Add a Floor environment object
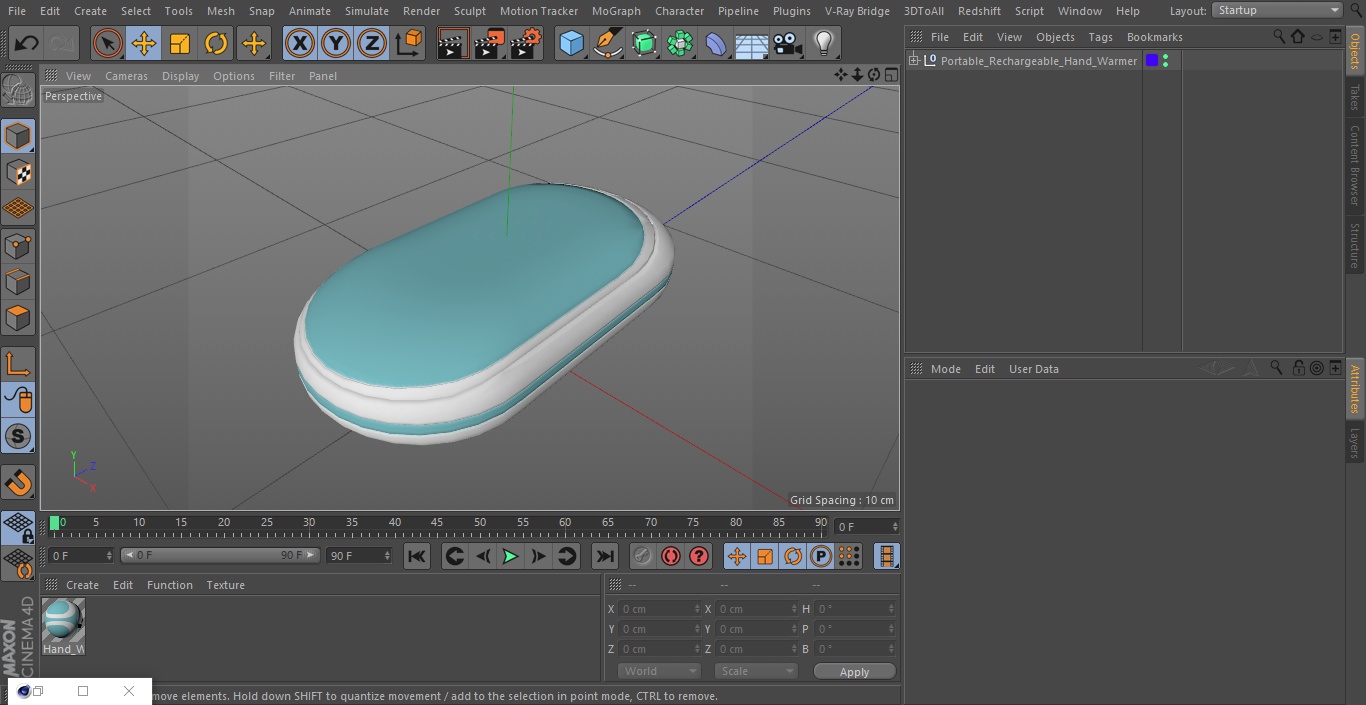1366x705 pixels. click(751, 44)
